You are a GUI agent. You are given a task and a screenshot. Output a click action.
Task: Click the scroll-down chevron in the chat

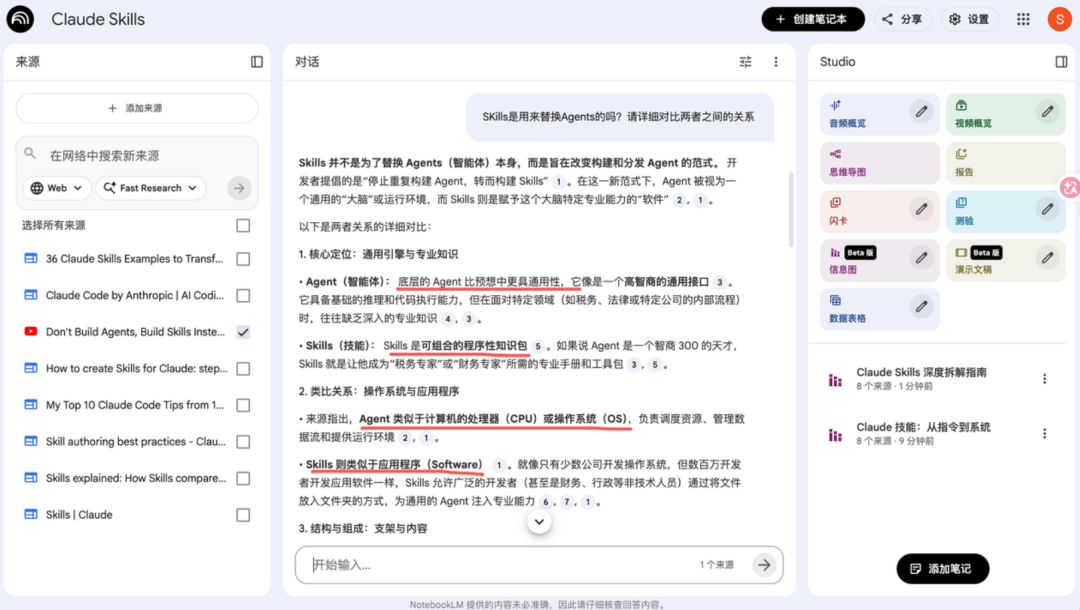(539, 522)
